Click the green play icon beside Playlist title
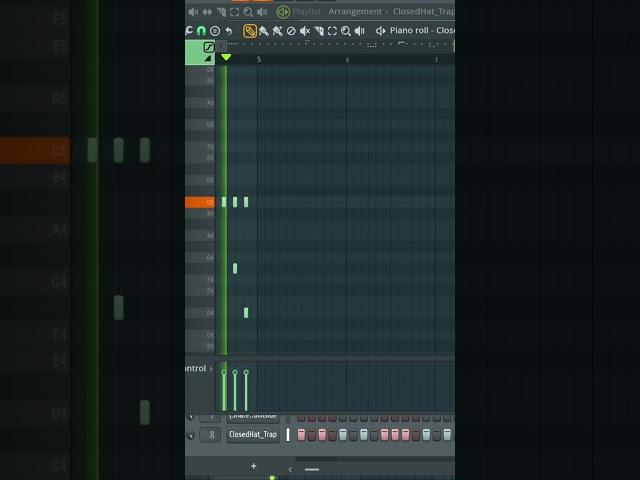640x480 pixels. point(282,12)
